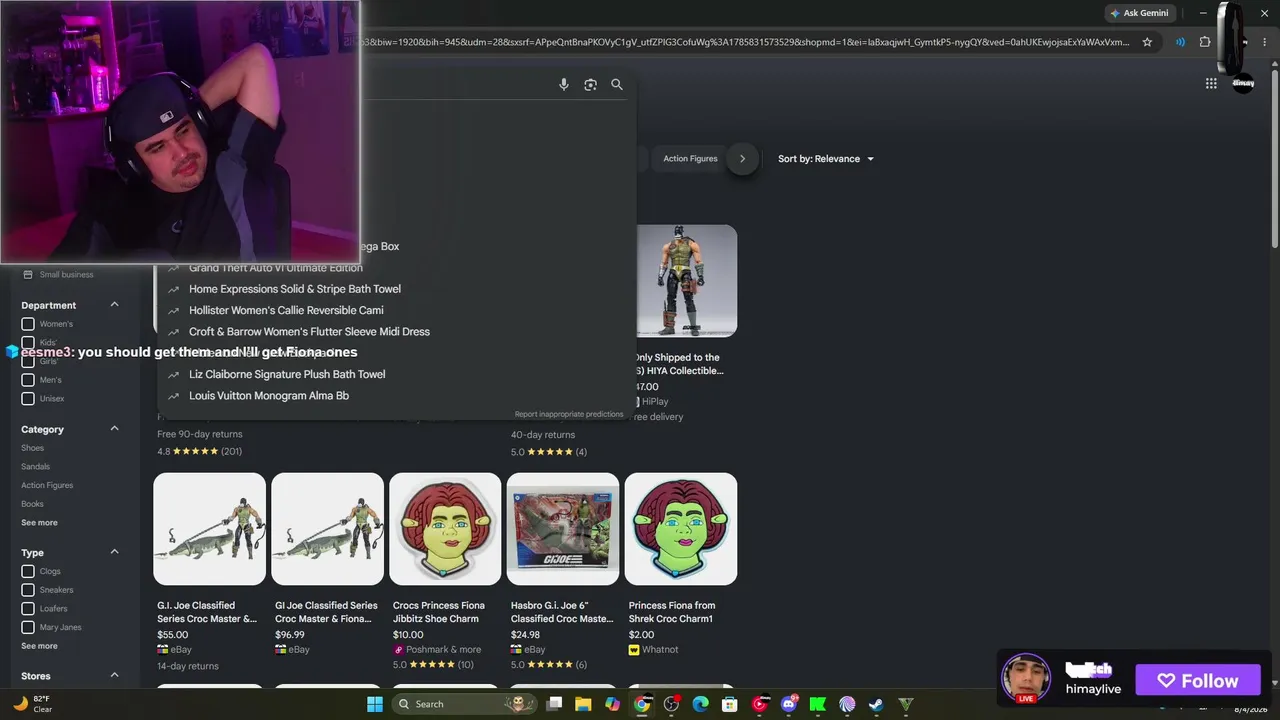
Task: Collapse the Type filter section
Action: click(x=114, y=552)
